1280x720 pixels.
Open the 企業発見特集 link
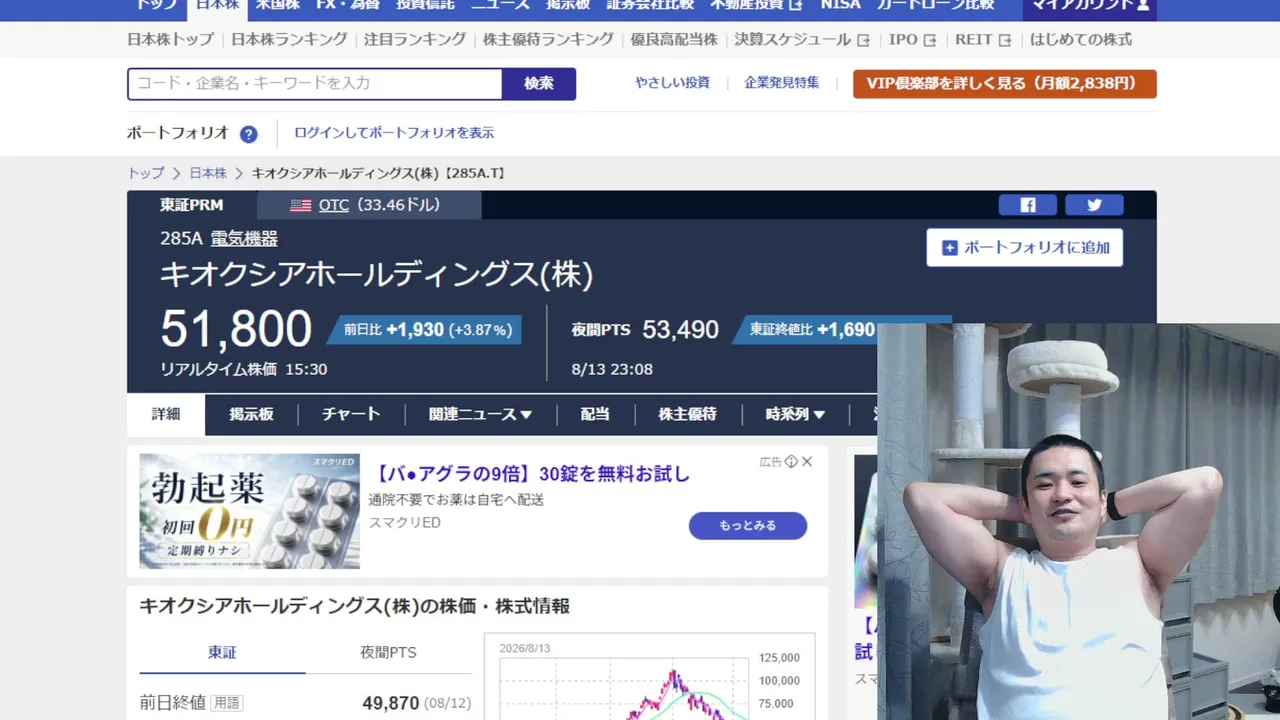(x=782, y=83)
